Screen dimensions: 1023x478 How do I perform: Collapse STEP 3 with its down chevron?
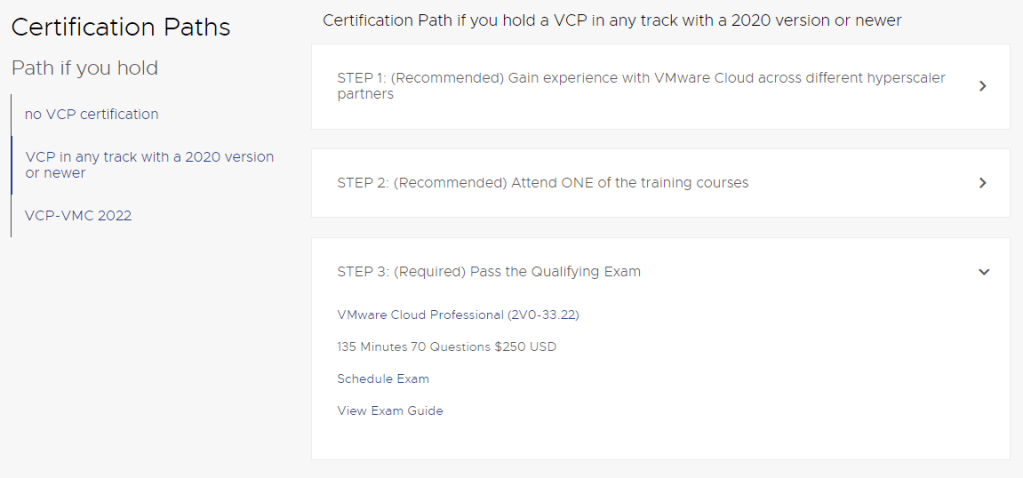pos(983,271)
